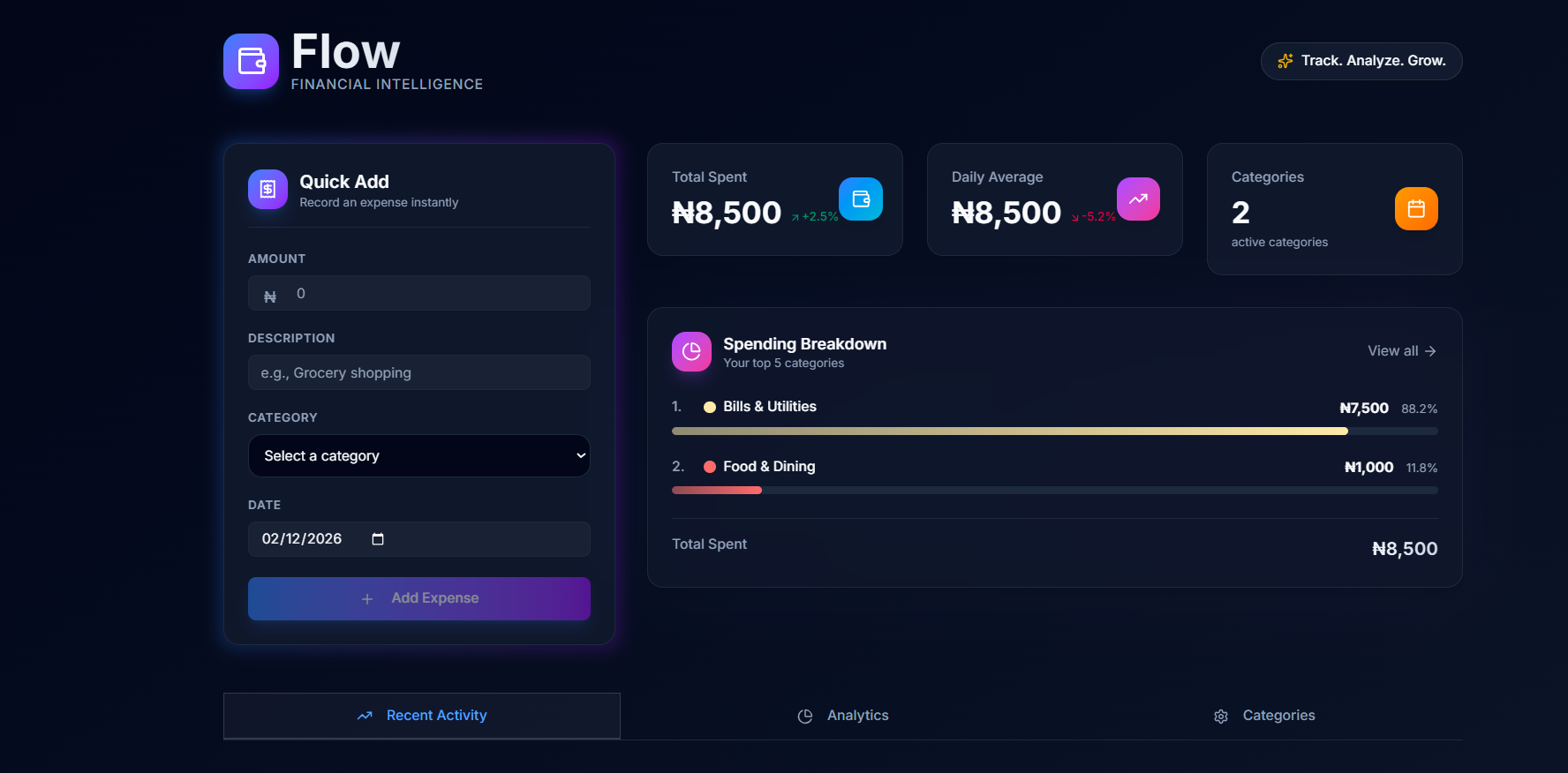
Task: Click the Quick Add receipt icon
Action: tap(268, 189)
